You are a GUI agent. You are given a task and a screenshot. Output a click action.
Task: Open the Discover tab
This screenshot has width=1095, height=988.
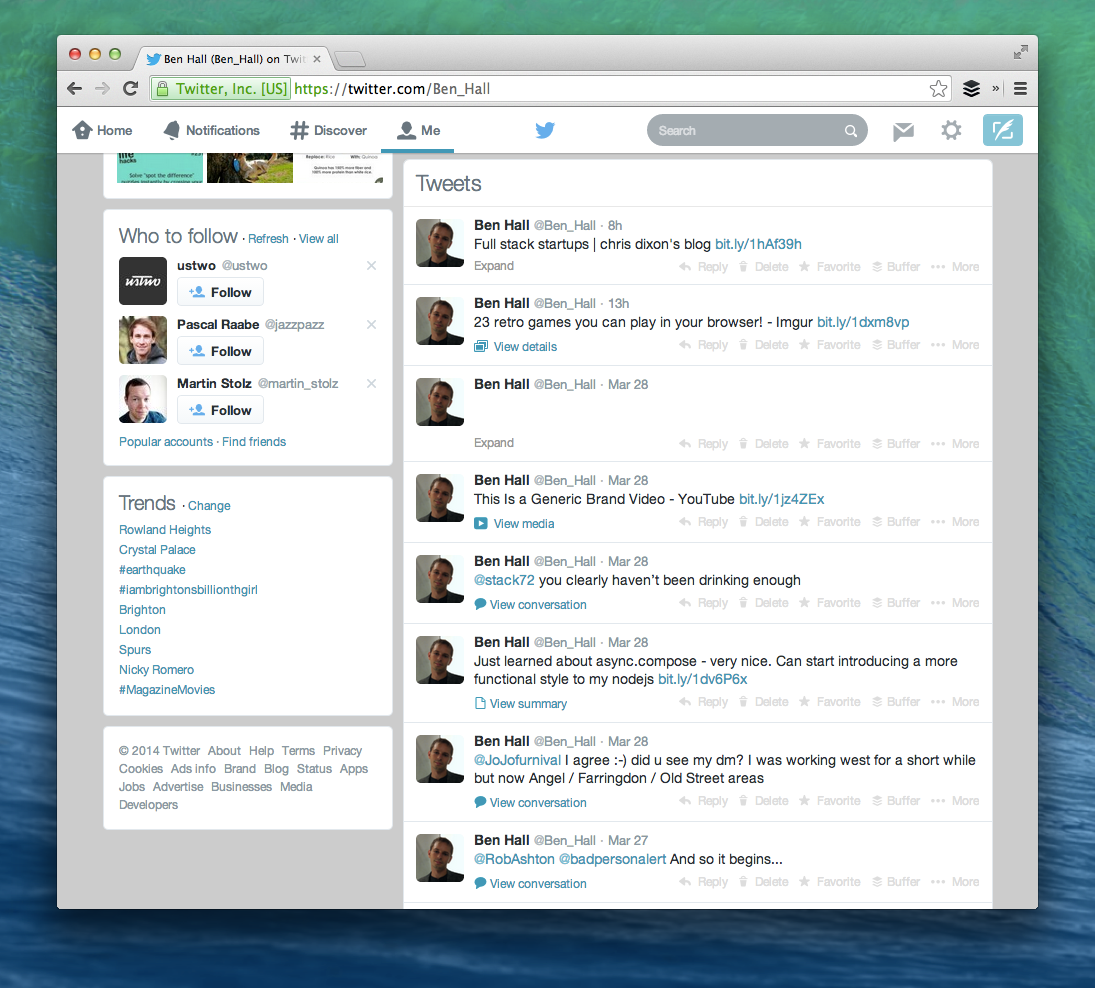point(328,131)
